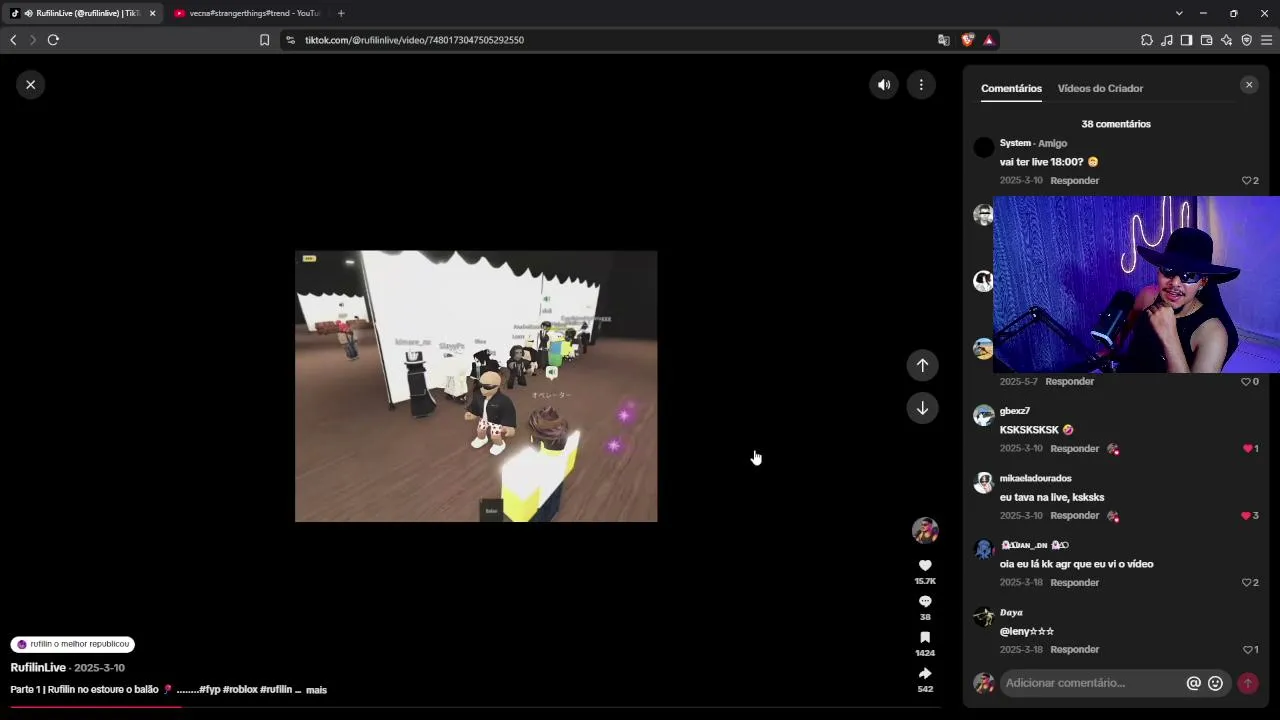Image resolution: width=1280 pixels, height=720 pixels.
Task: Open the video more options menu
Action: pos(921,85)
